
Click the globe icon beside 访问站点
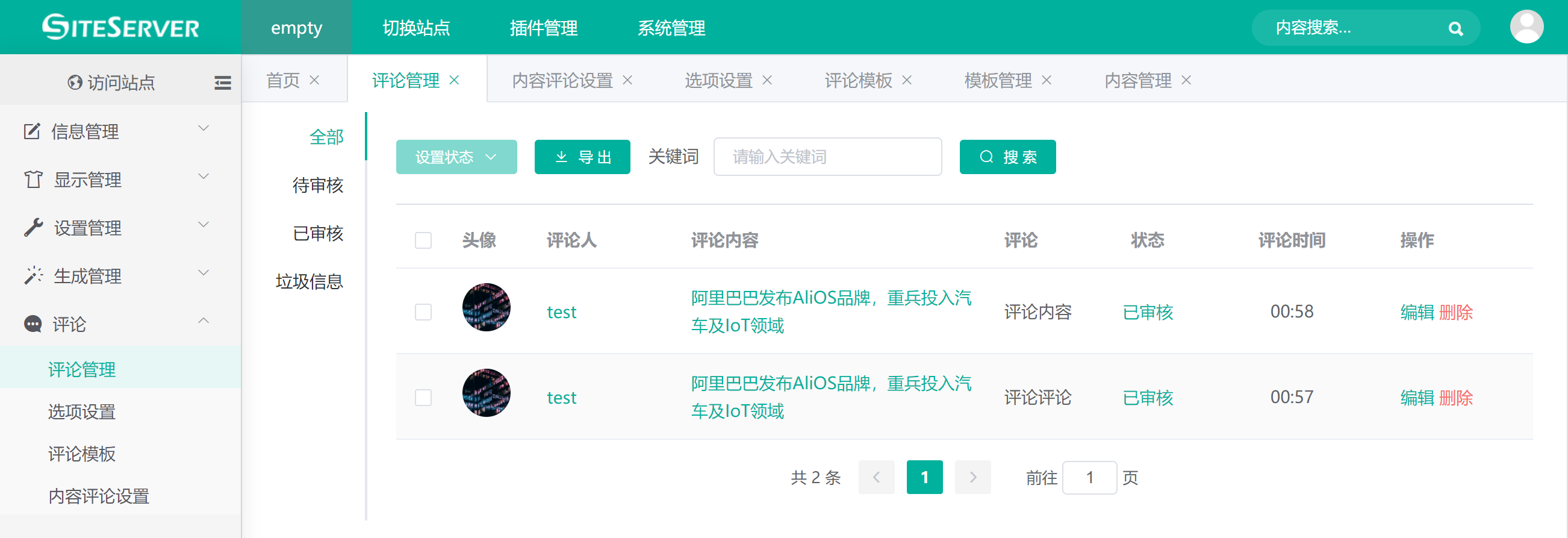75,83
